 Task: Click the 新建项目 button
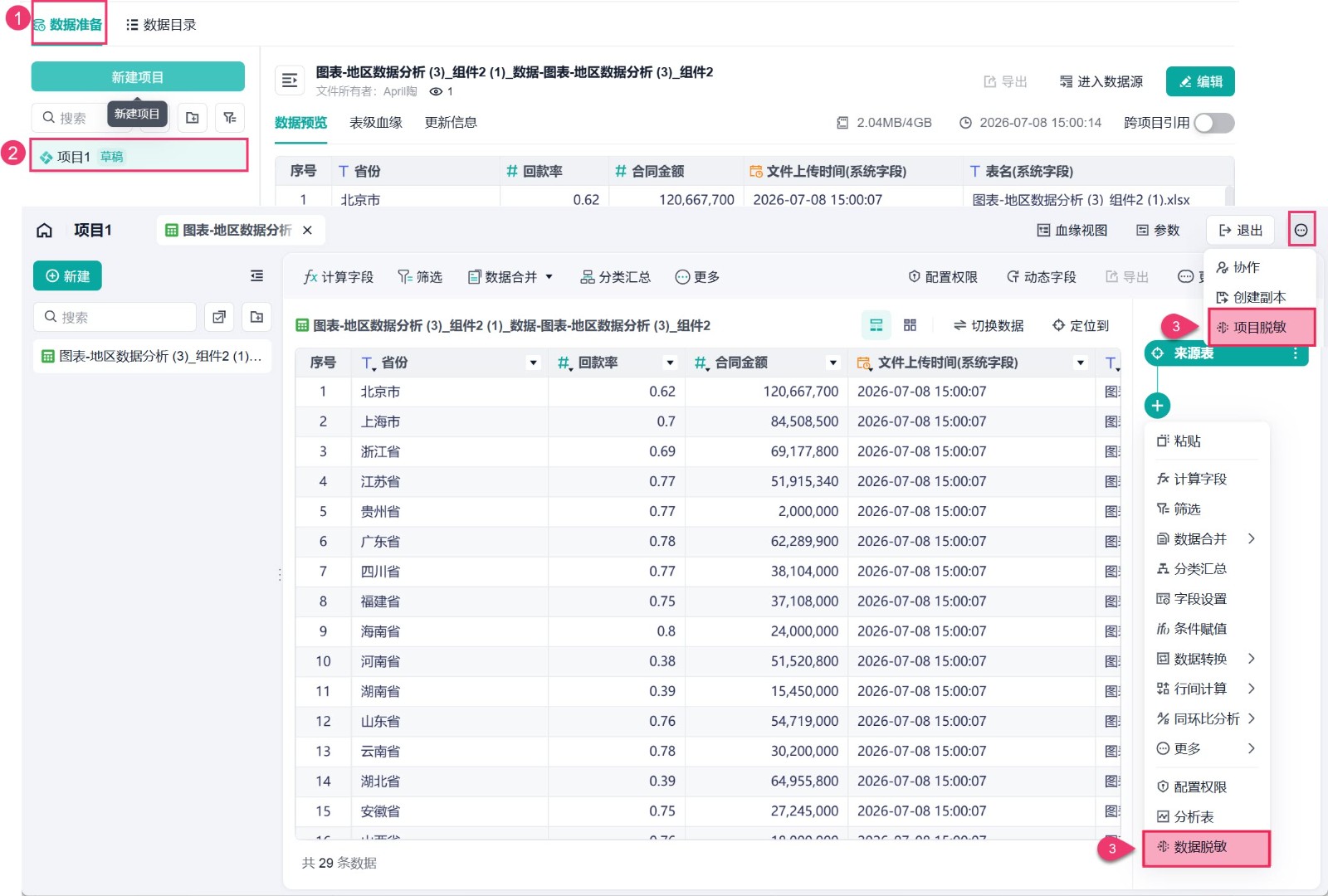[138, 77]
